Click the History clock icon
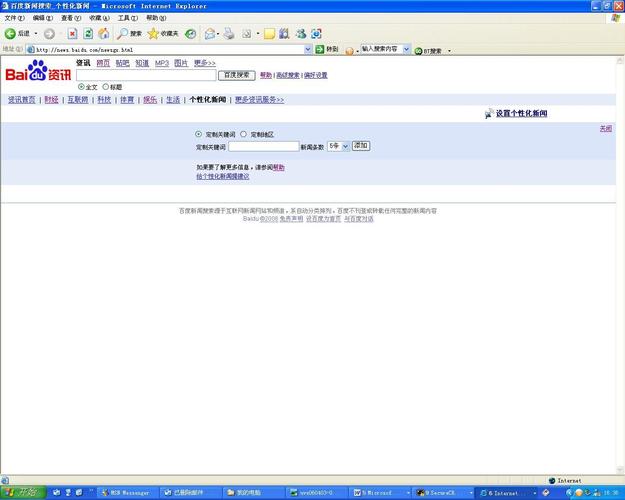Screen dimensions: 625x500 point(191,34)
